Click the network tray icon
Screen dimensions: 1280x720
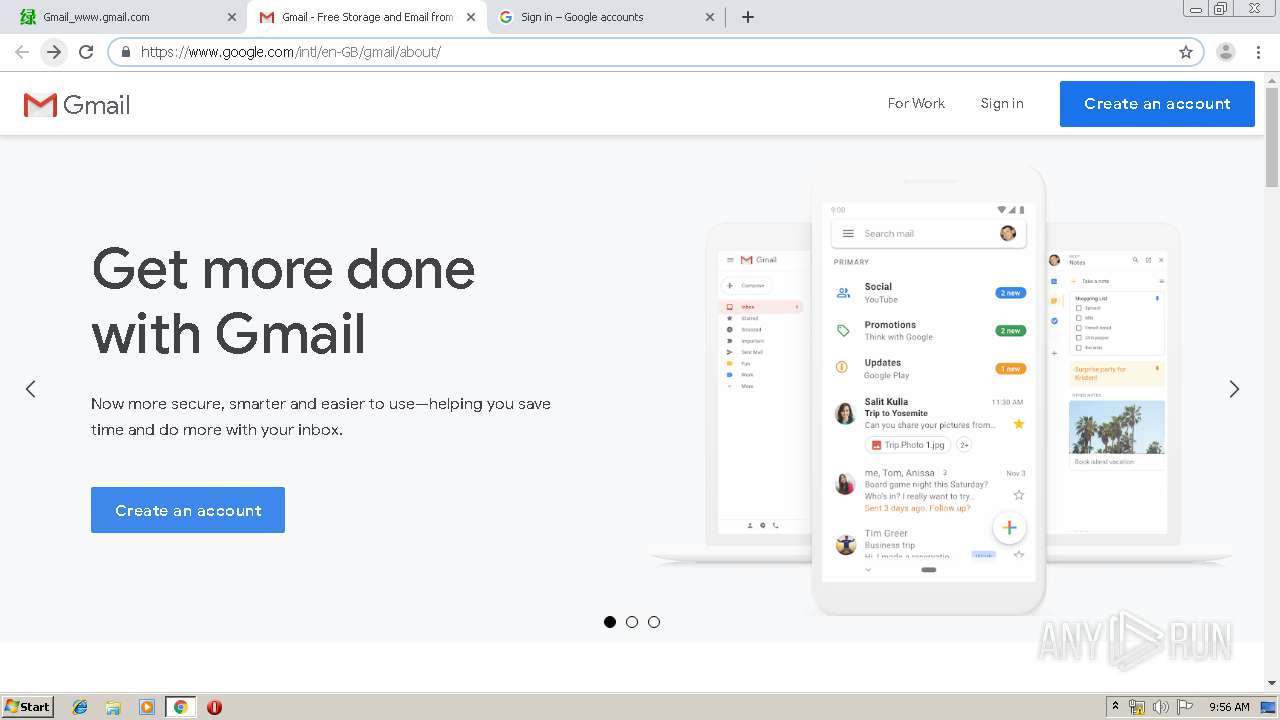1137,707
